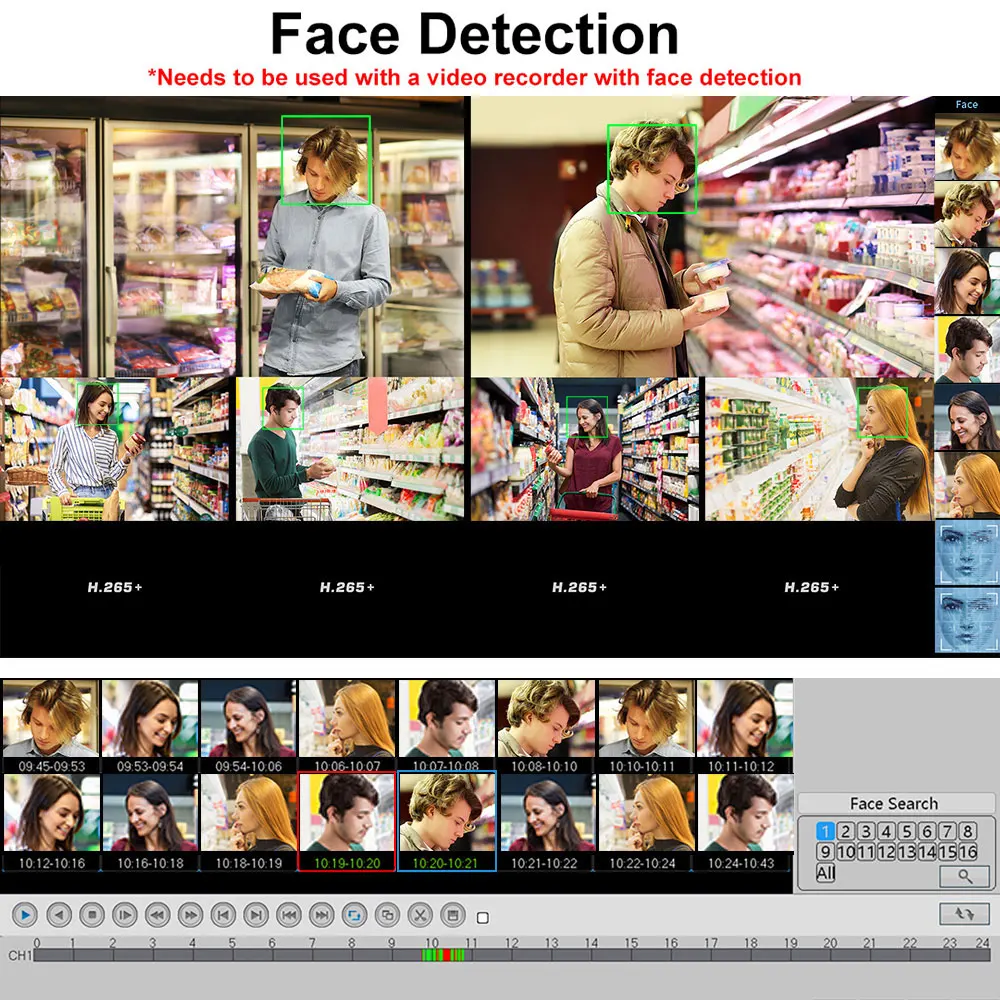Jump to previous frame button
The height and width of the screenshot is (1000, 1000).
(x=223, y=915)
